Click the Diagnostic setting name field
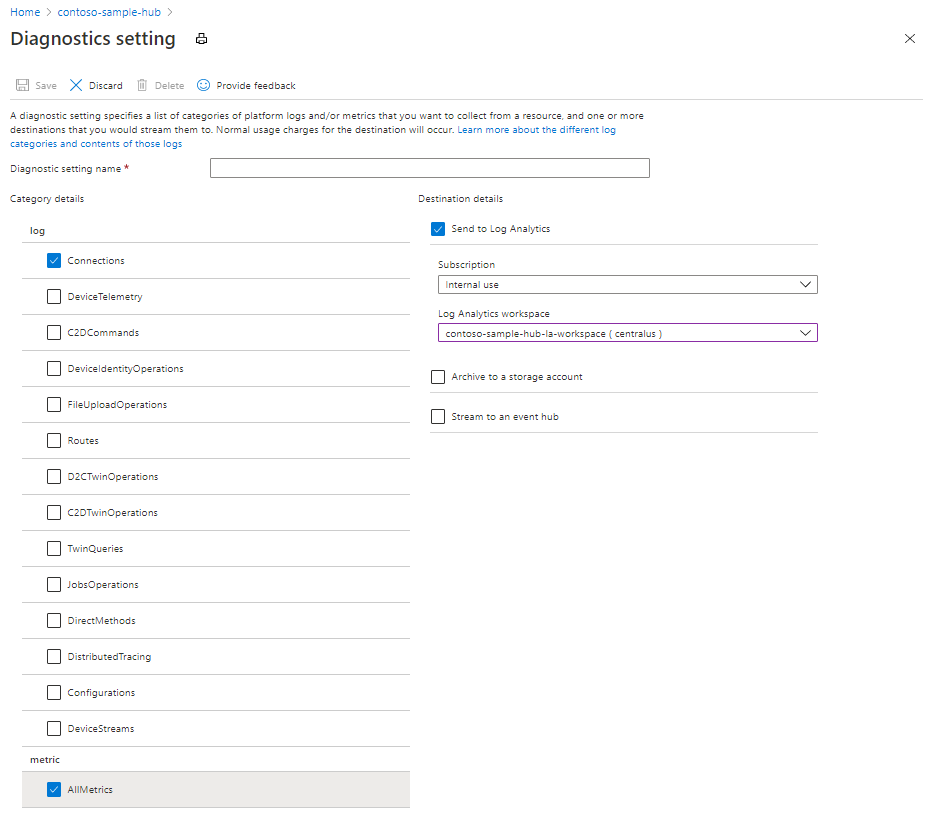The width and height of the screenshot is (932, 831). [x=430, y=168]
